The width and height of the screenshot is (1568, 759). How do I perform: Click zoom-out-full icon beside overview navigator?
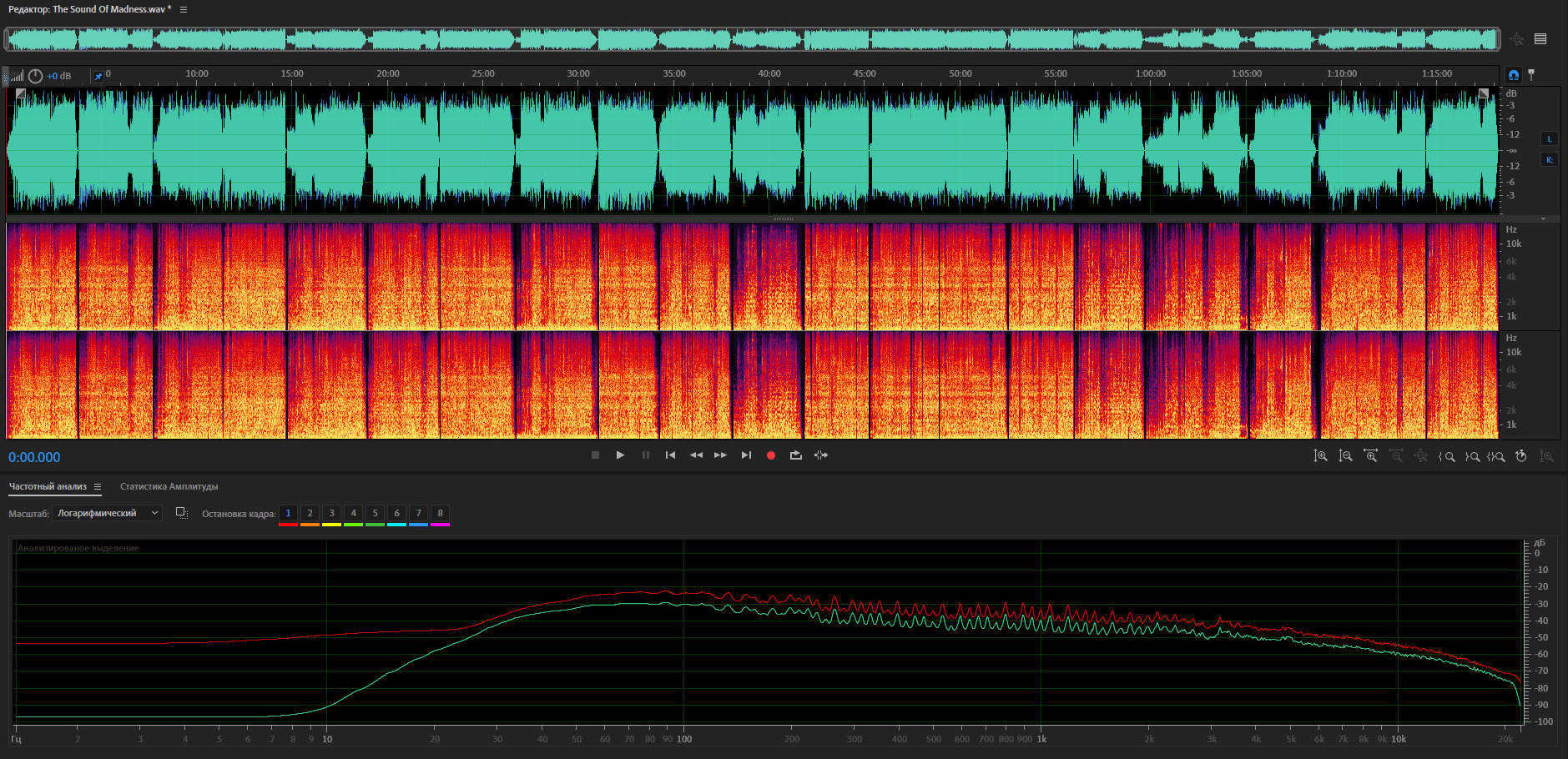click(x=1516, y=39)
